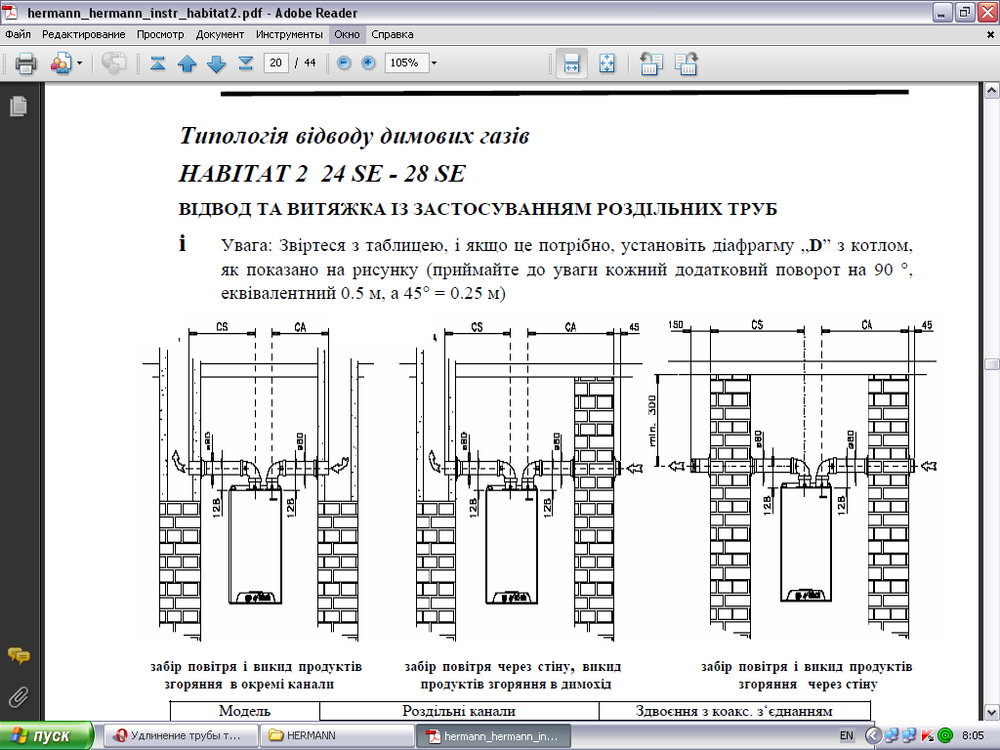Open the Attachments paperclip panel

(x=17, y=696)
